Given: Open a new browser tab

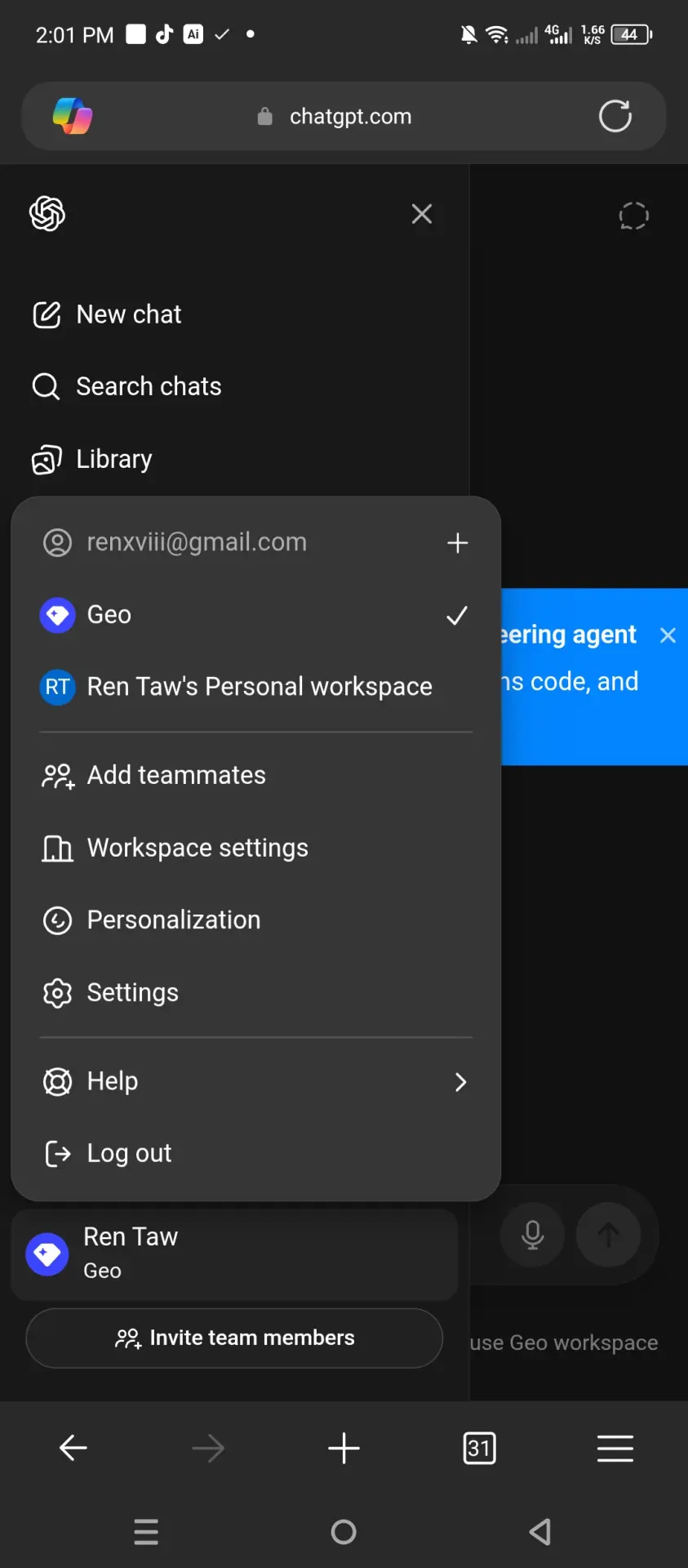Looking at the screenshot, I should pos(344,1448).
